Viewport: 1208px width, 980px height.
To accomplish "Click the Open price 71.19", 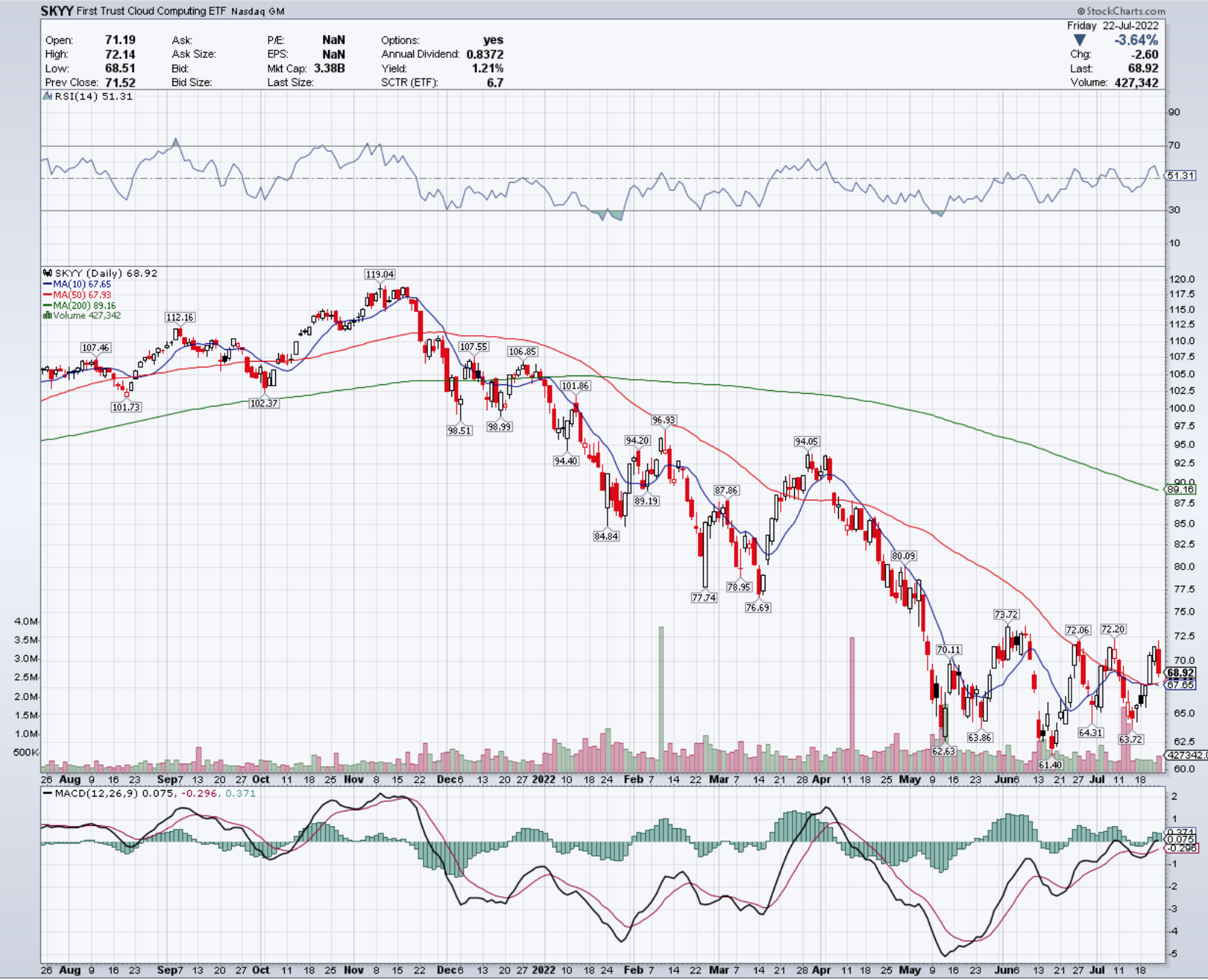I will pyautogui.click(x=120, y=40).
